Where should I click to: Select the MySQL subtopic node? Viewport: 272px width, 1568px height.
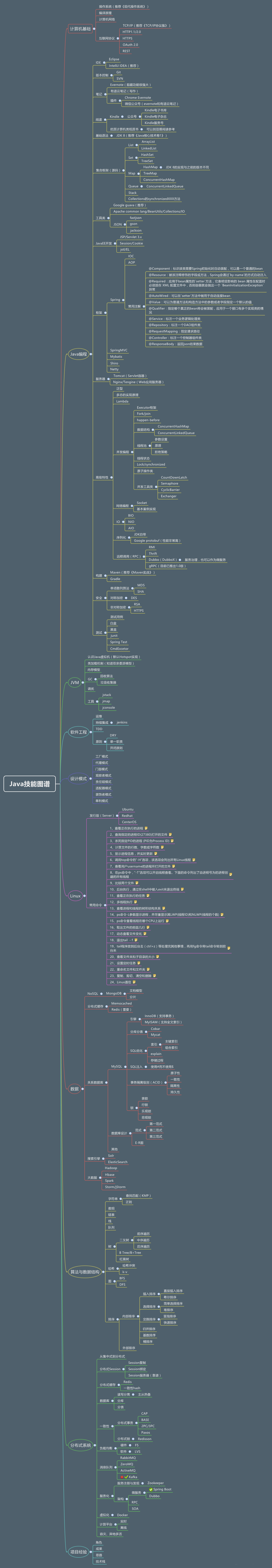(x=116, y=1066)
